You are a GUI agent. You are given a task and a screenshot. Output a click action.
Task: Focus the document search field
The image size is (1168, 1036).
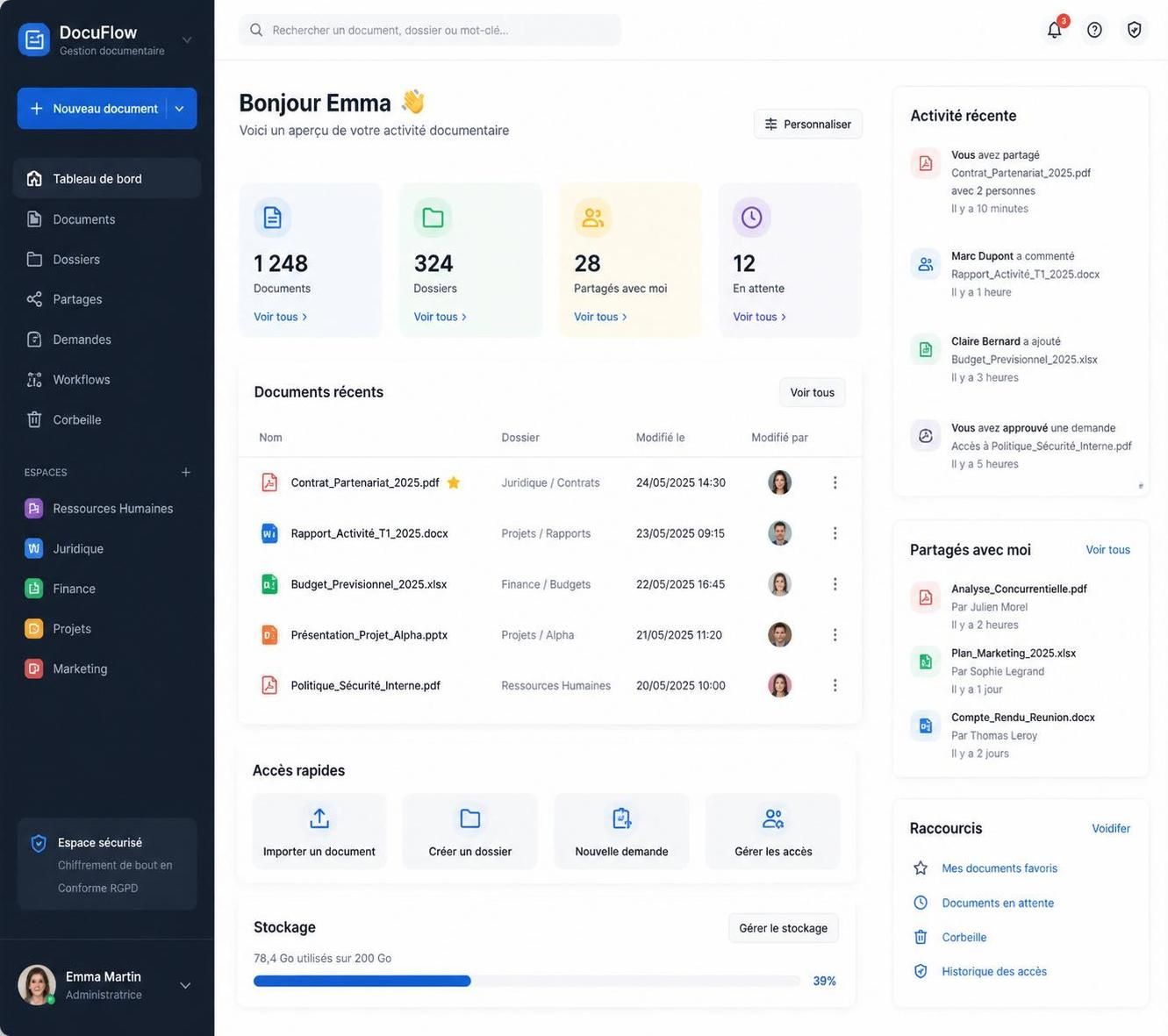[x=430, y=30]
